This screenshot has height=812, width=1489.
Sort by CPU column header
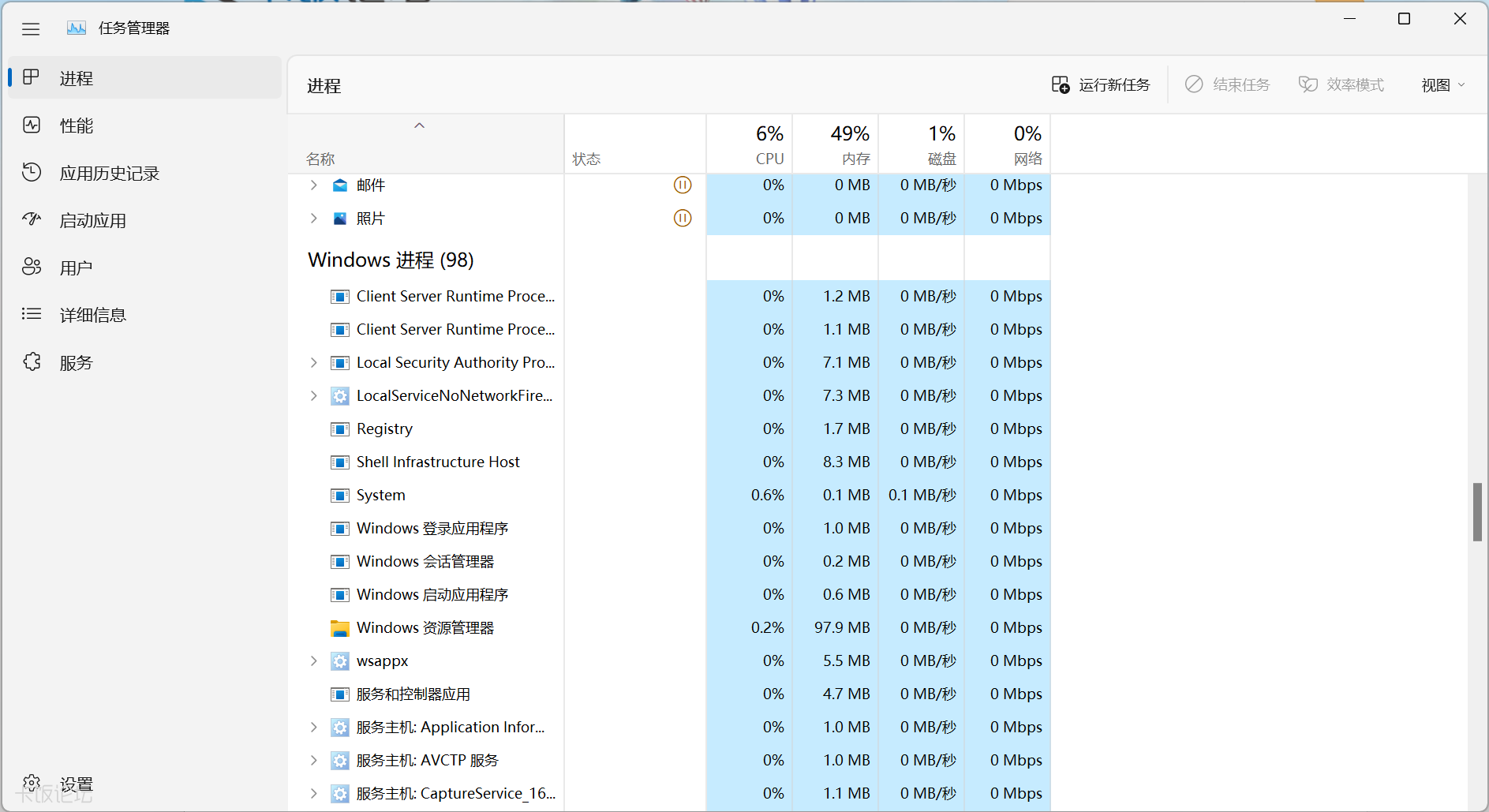pos(750,144)
